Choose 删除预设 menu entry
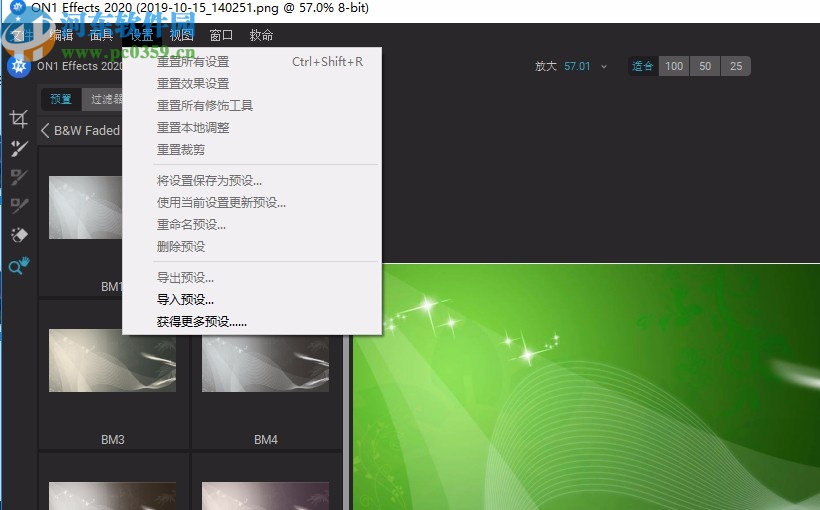The image size is (820, 510). coord(252,246)
